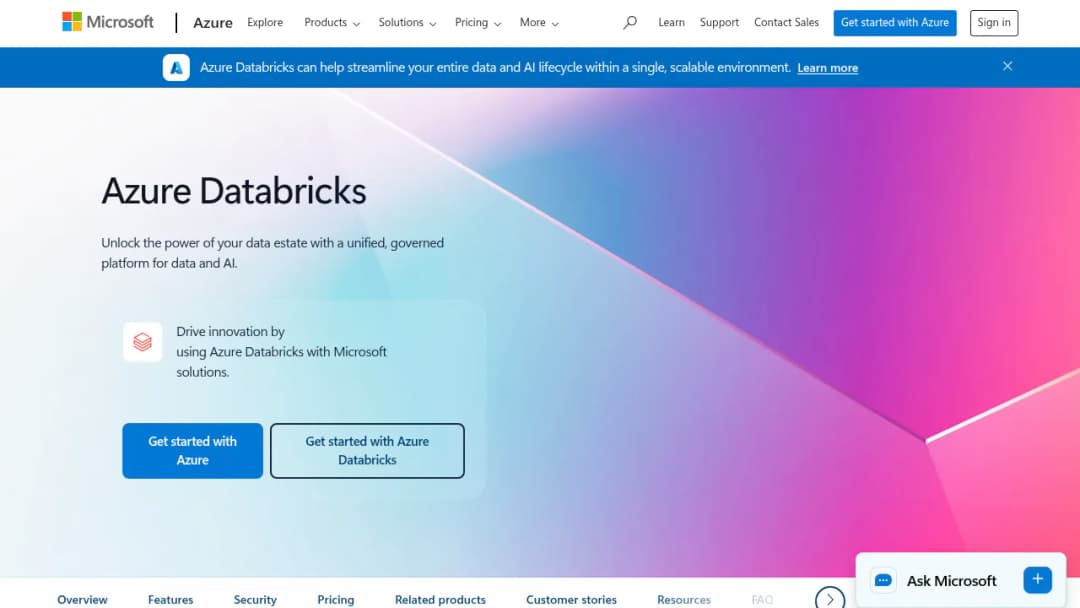Screen dimensions: 1080x608
Task: Advance section tabs with right arrow
Action: point(829,599)
